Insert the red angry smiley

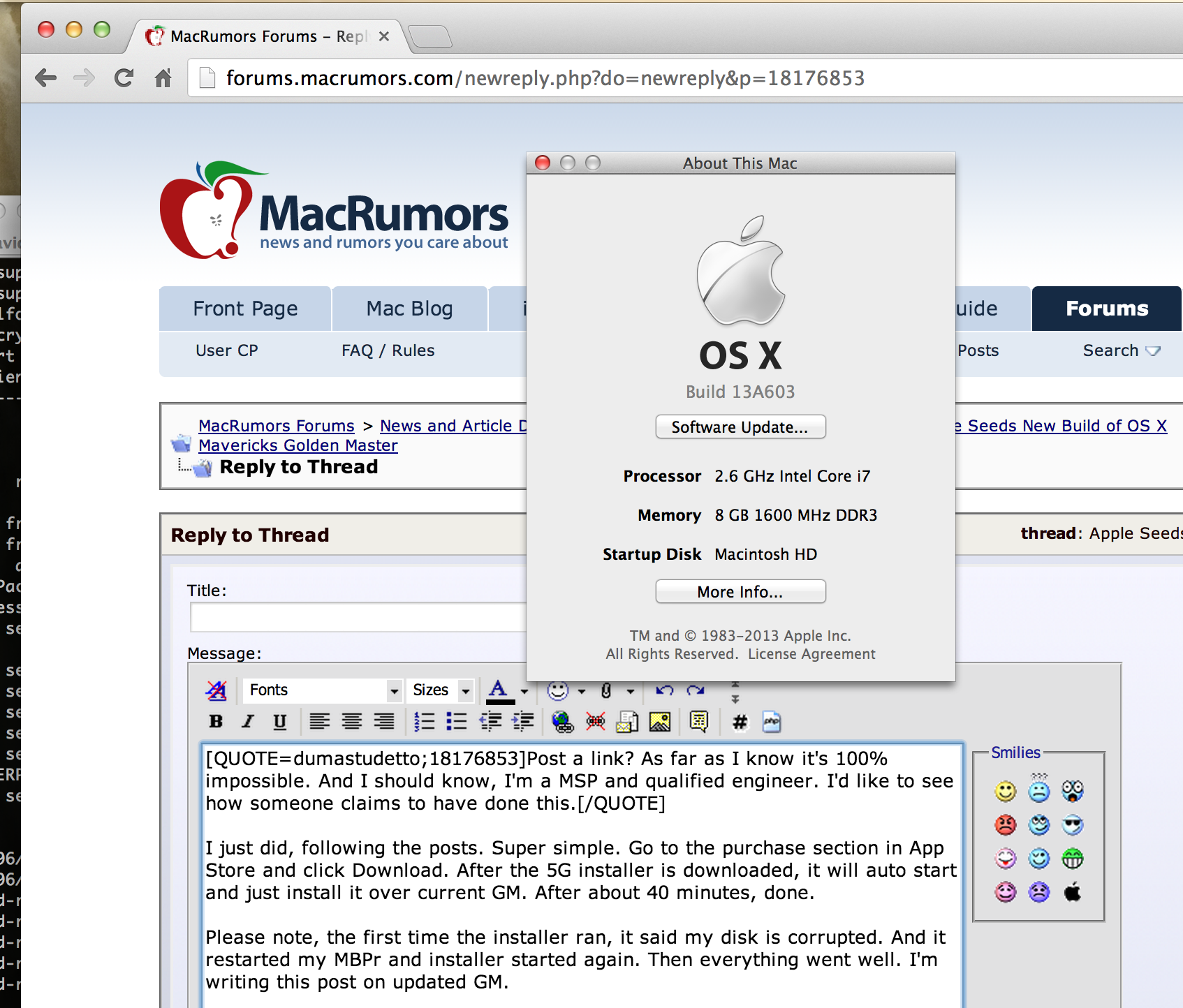tap(1006, 825)
